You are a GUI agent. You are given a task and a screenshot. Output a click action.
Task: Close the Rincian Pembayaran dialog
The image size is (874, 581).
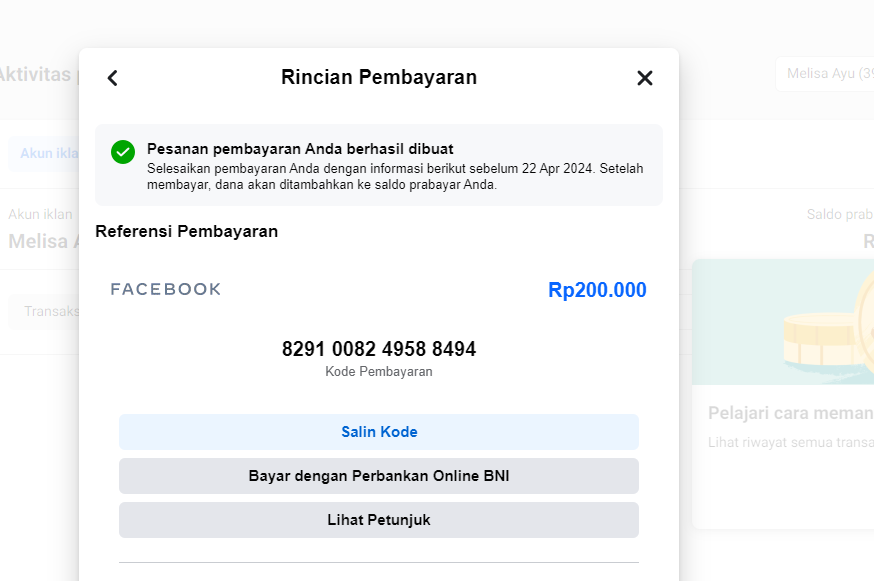[645, 78]
